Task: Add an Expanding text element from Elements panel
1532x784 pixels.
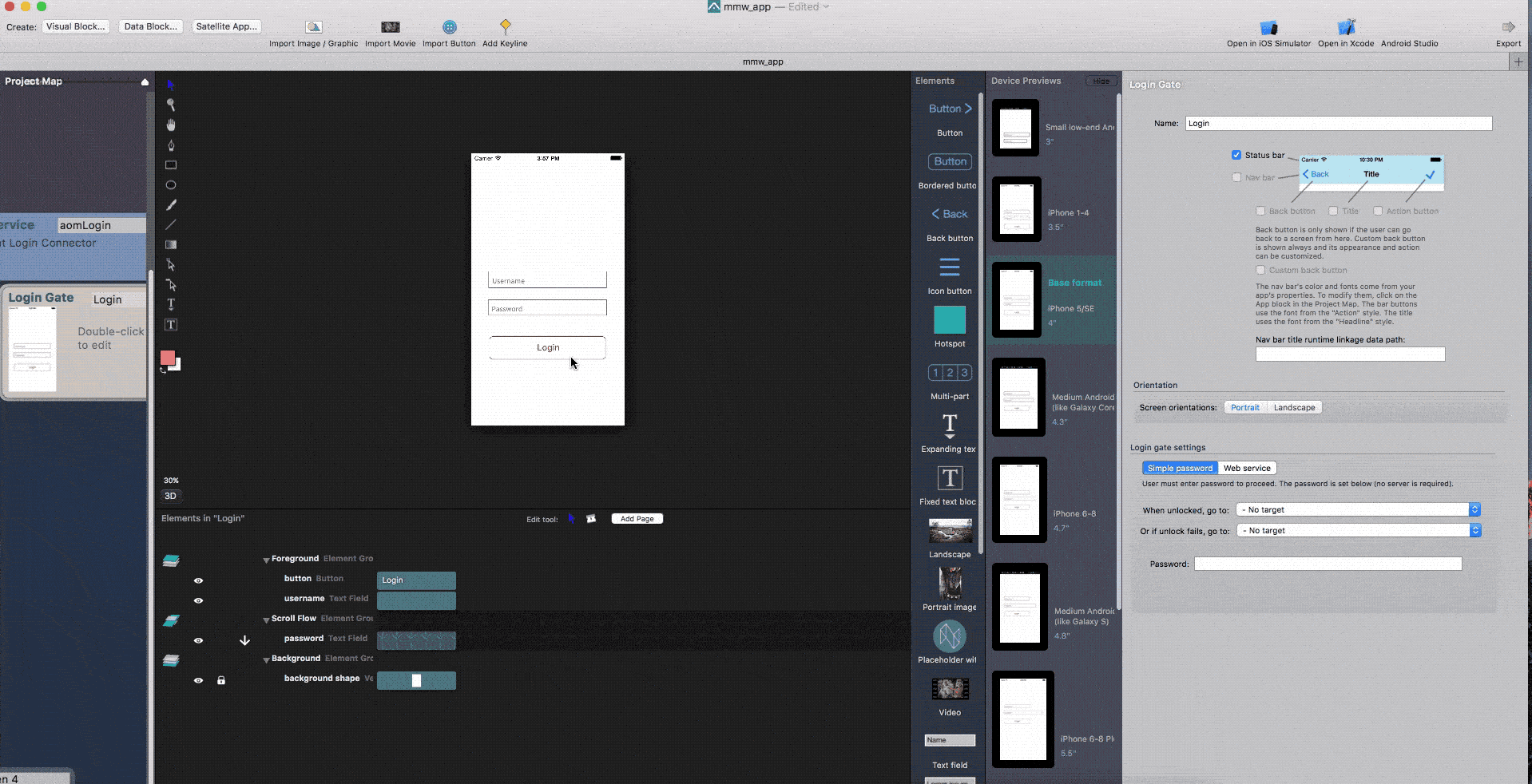Action: pos(950,426)
